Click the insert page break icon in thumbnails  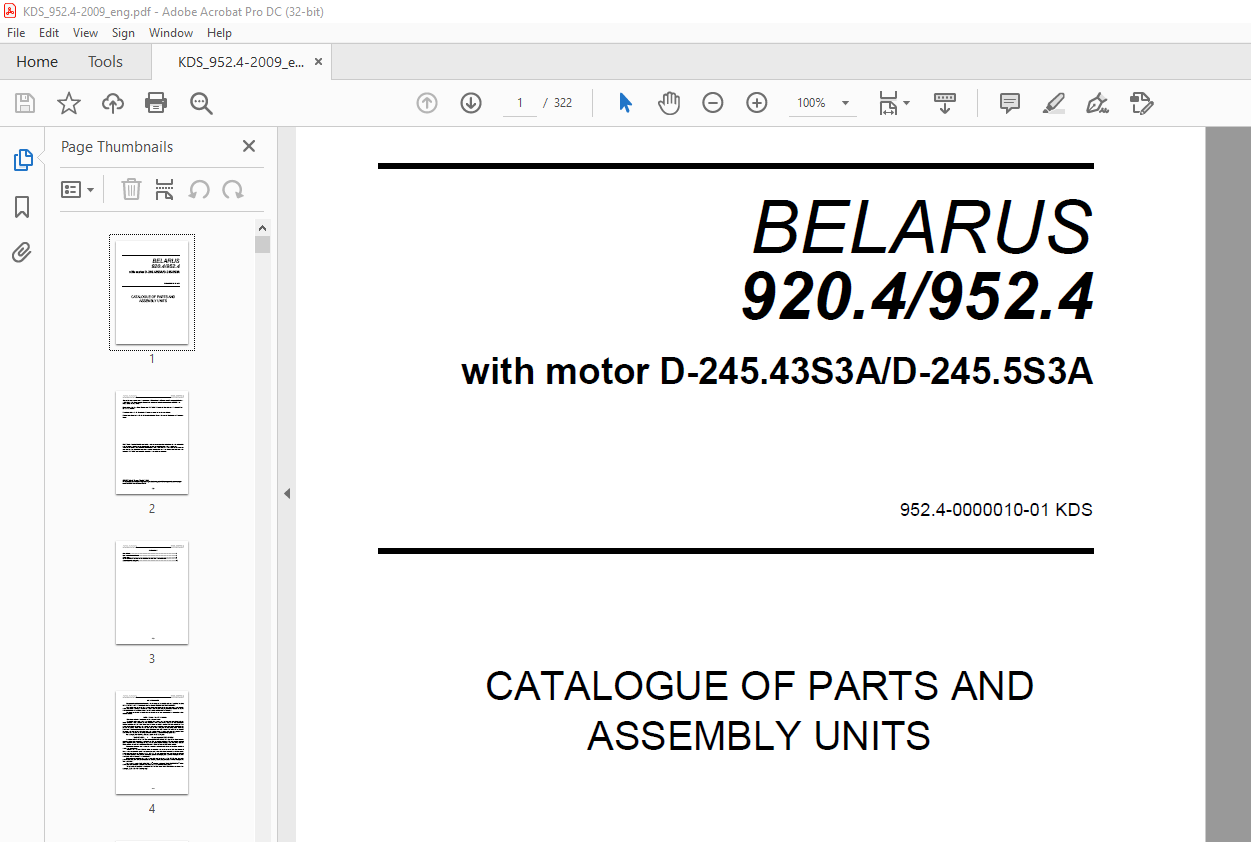pyautogui.click(x=165, y=189)
